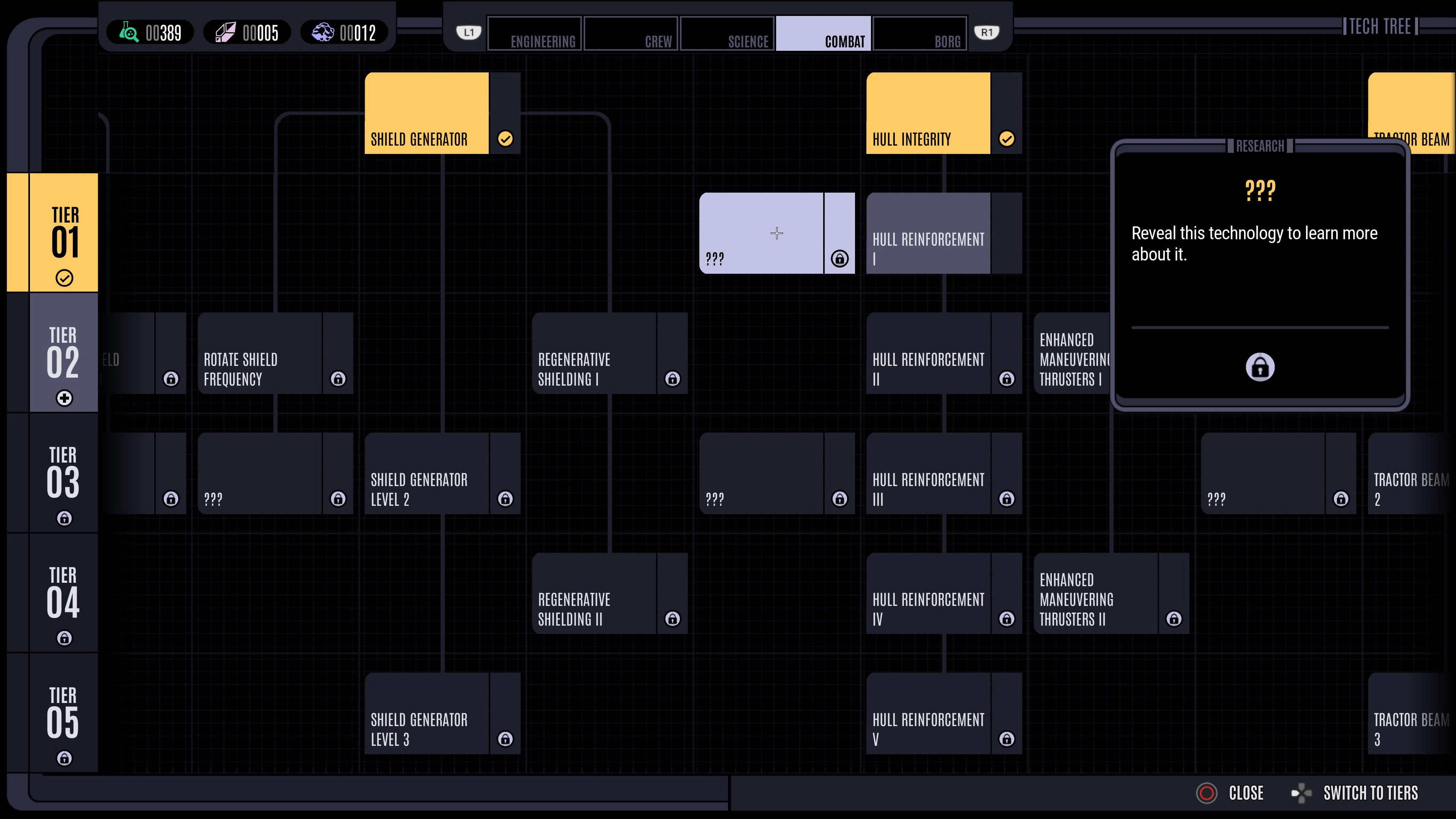
Task: Select the yellow Hull Integrity tech tile
Action: tap(928, 113)
